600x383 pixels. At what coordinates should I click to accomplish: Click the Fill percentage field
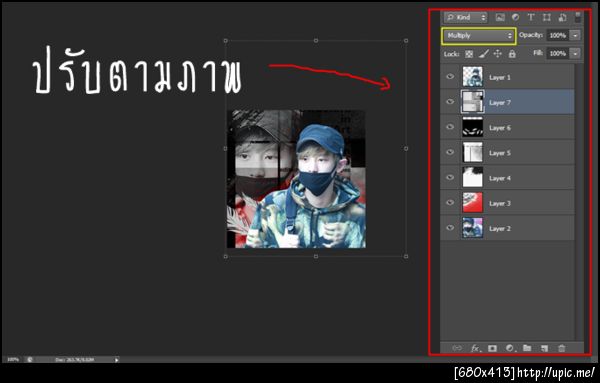(x=558, y=54)
